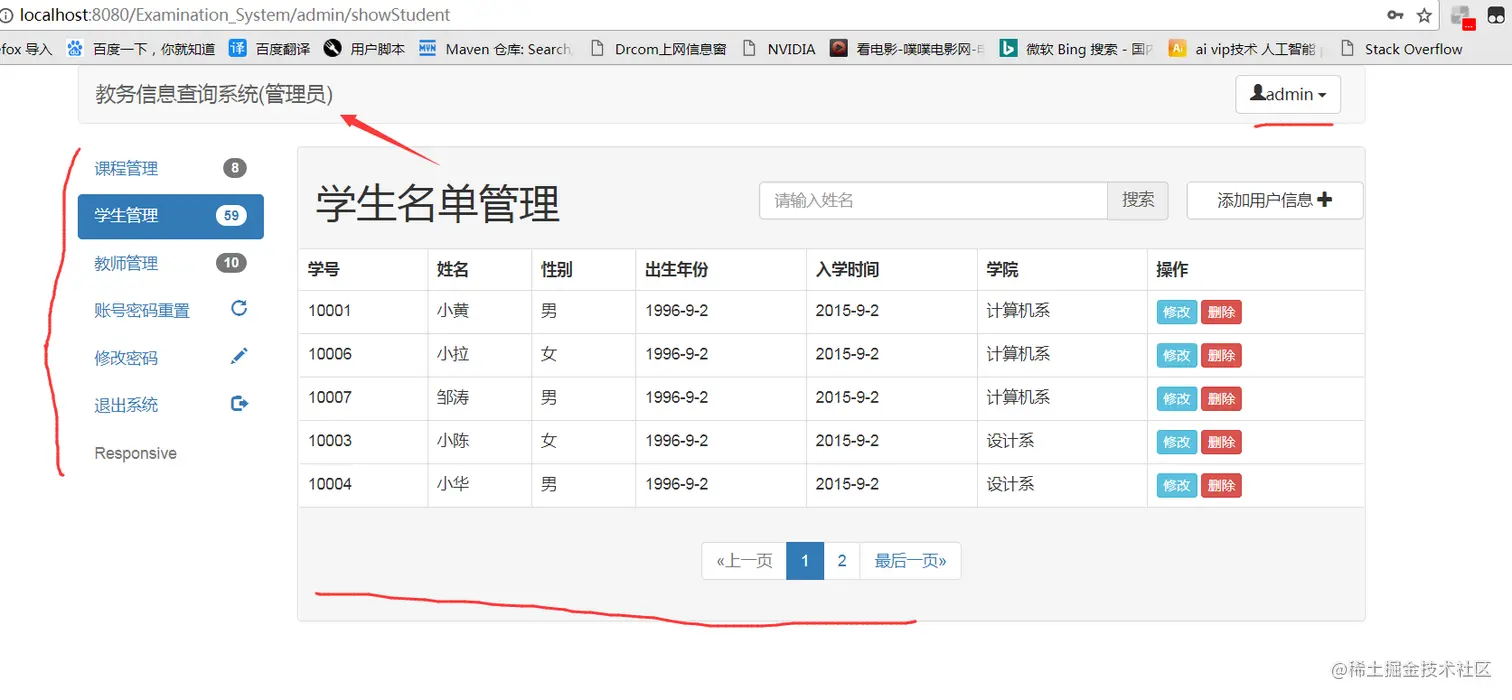Open the 百度一下 bookmark
1512x700 pixels.
(x=141, y=48)
